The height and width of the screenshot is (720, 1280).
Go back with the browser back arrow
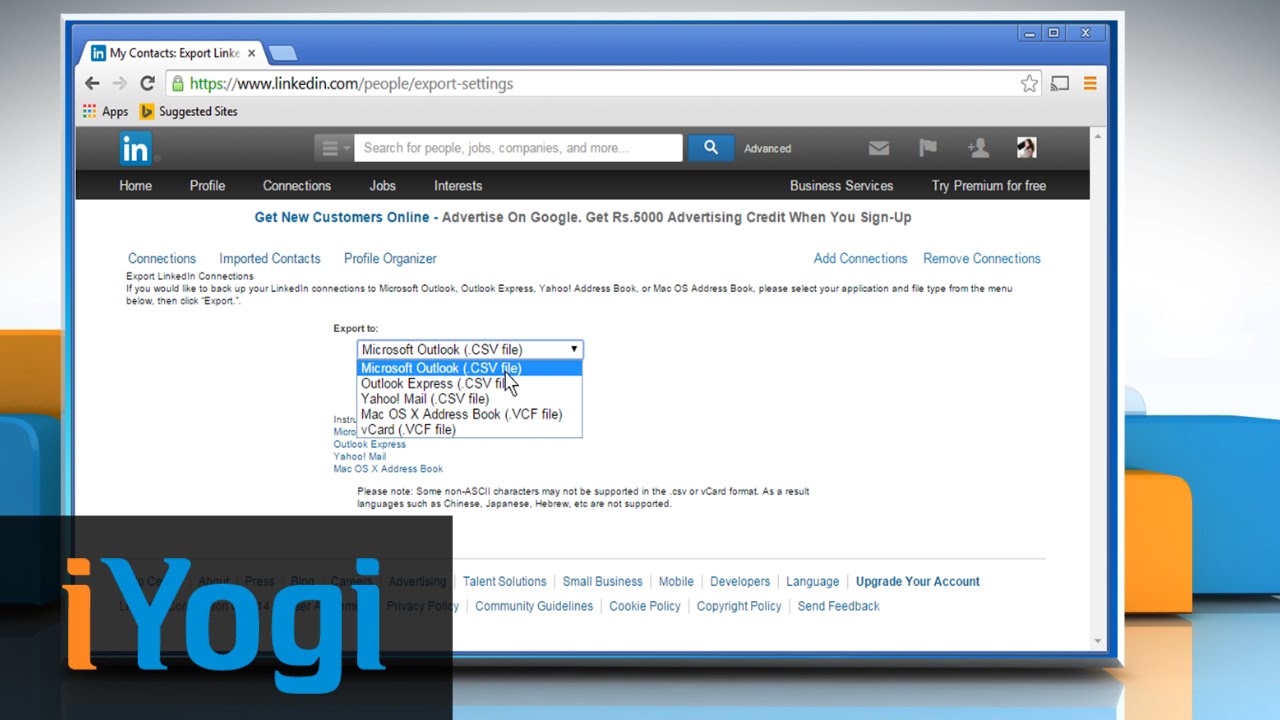click(x=92, y=84)
